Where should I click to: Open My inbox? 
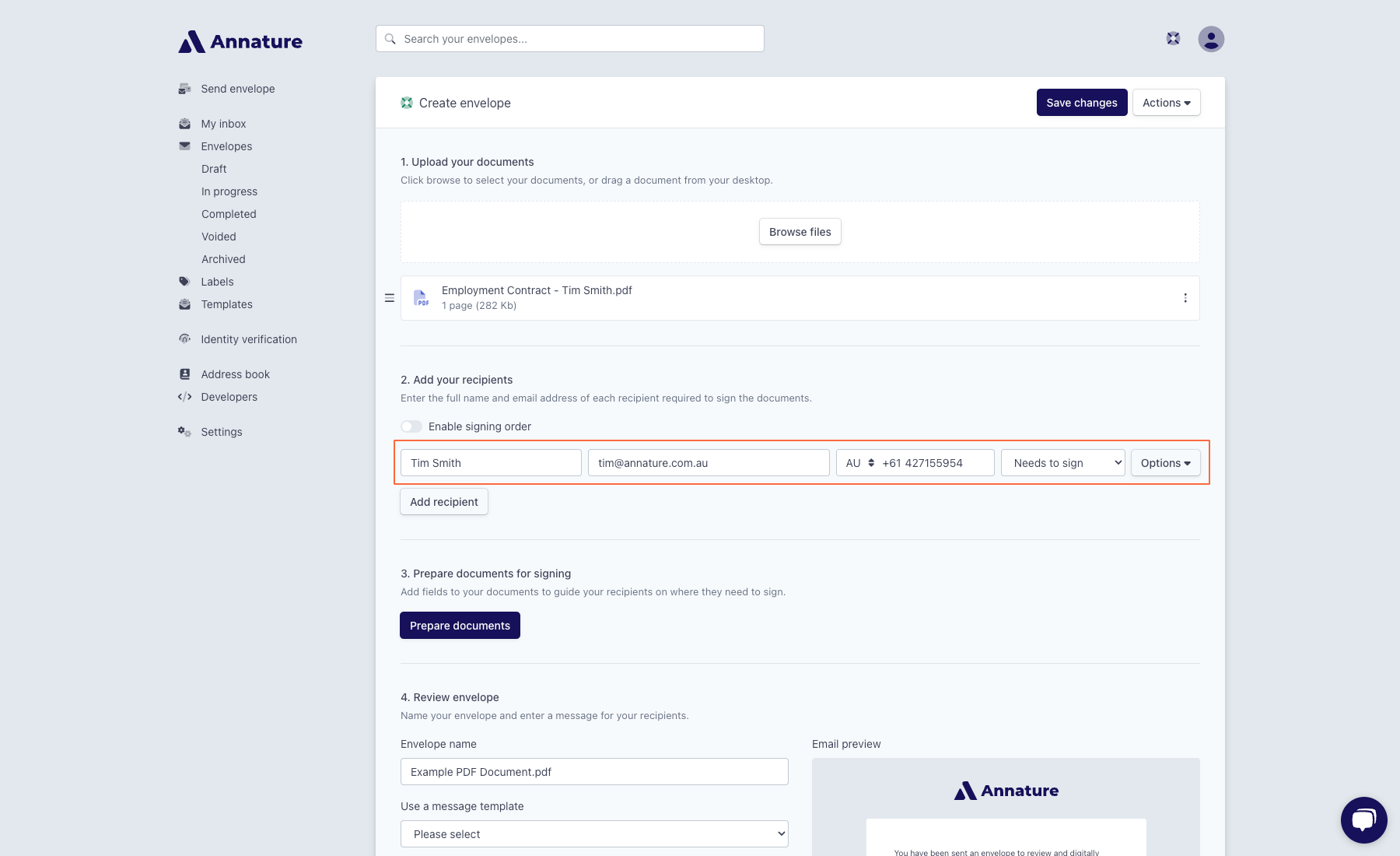223,124
